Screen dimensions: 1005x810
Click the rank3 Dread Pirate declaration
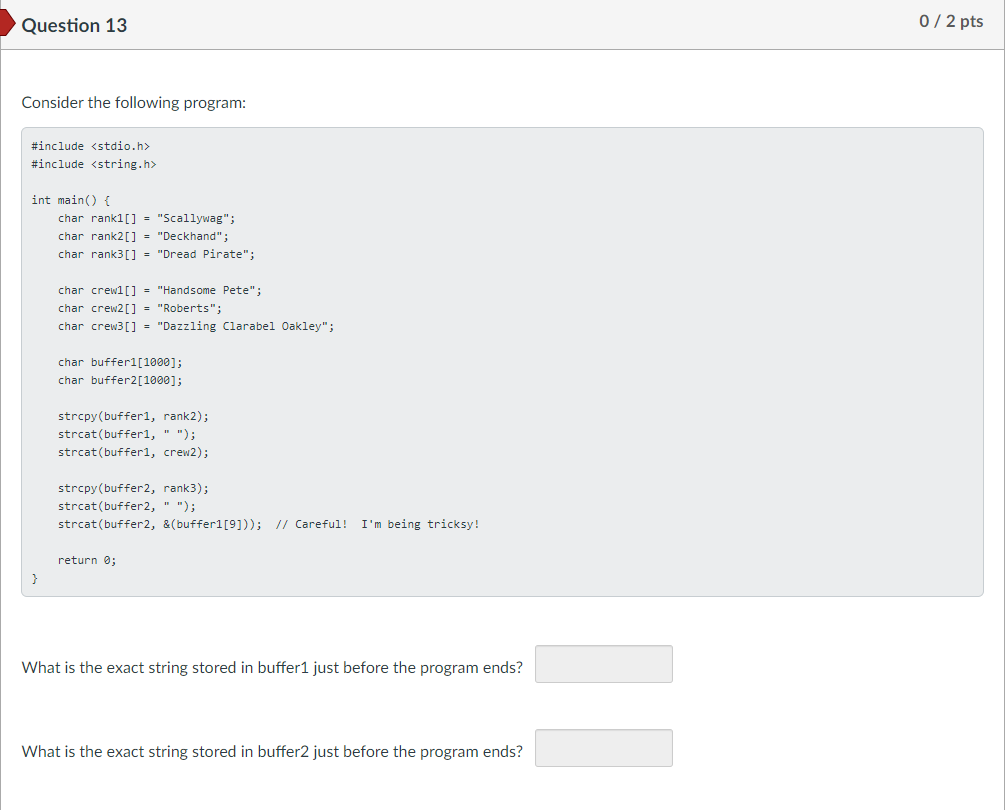pyautogui.click(x=156, y=254)
